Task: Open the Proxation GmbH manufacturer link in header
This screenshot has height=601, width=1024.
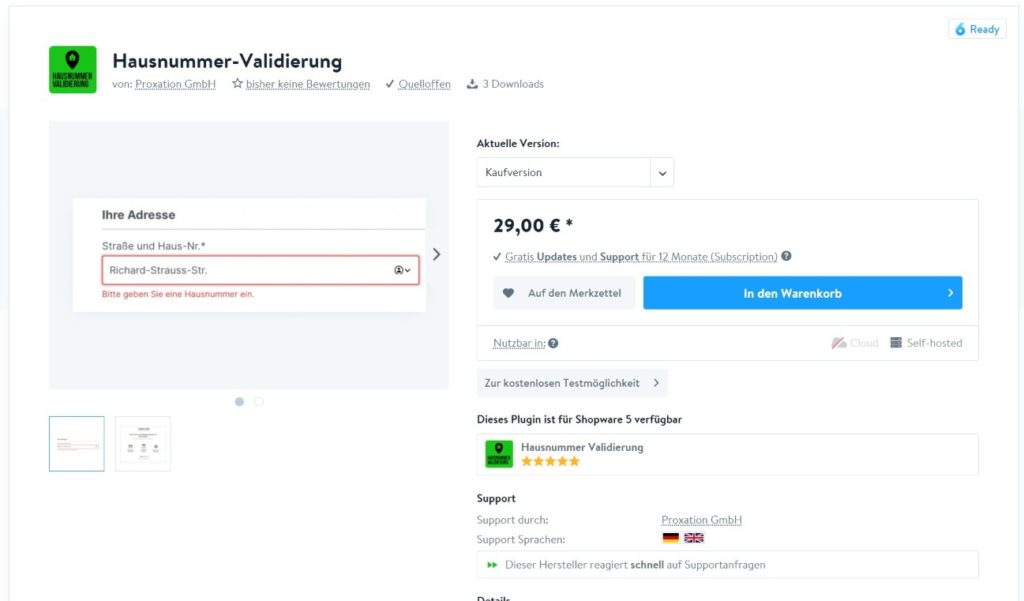Action: click(x=175, y=84)
